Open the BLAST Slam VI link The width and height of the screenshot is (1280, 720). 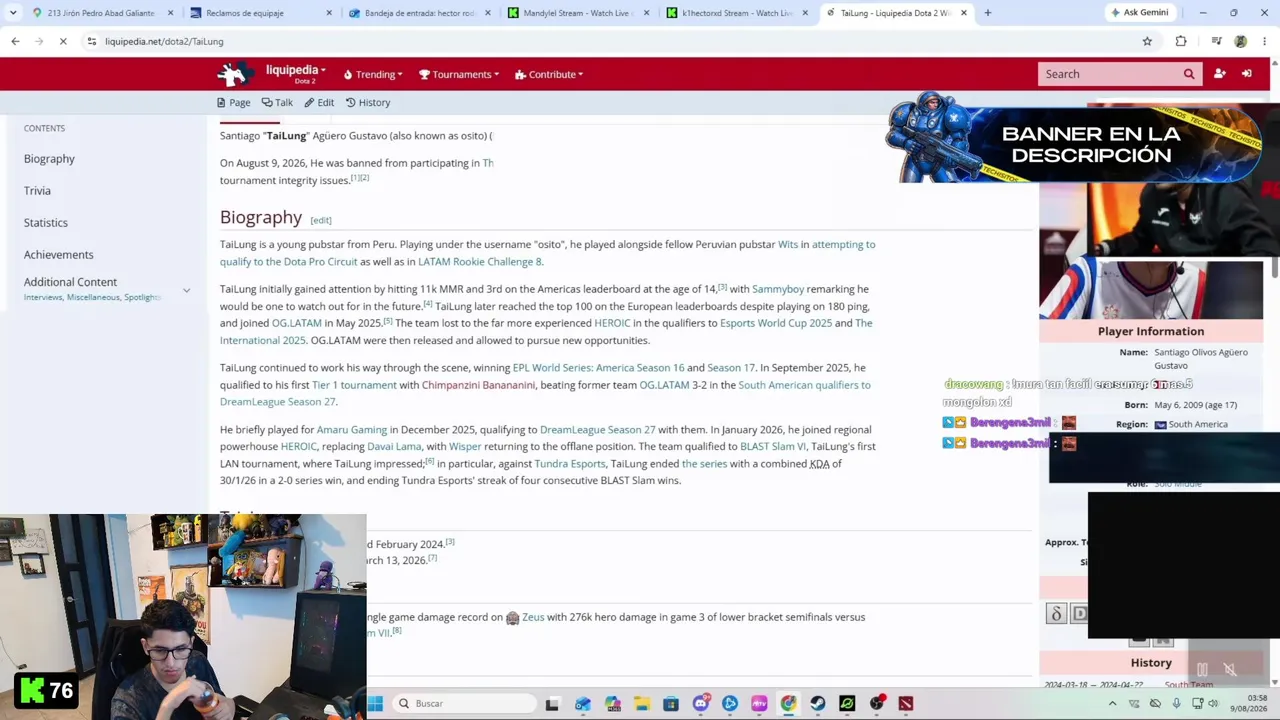click(773, 447)
